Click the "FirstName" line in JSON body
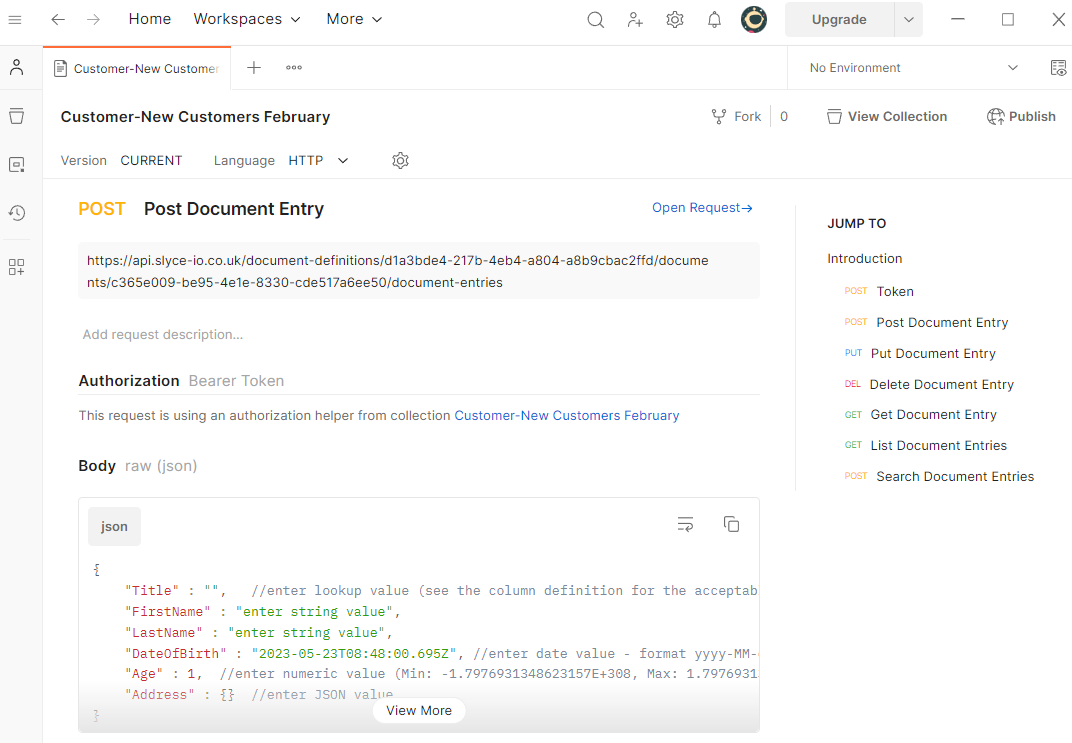 (263, 612)
